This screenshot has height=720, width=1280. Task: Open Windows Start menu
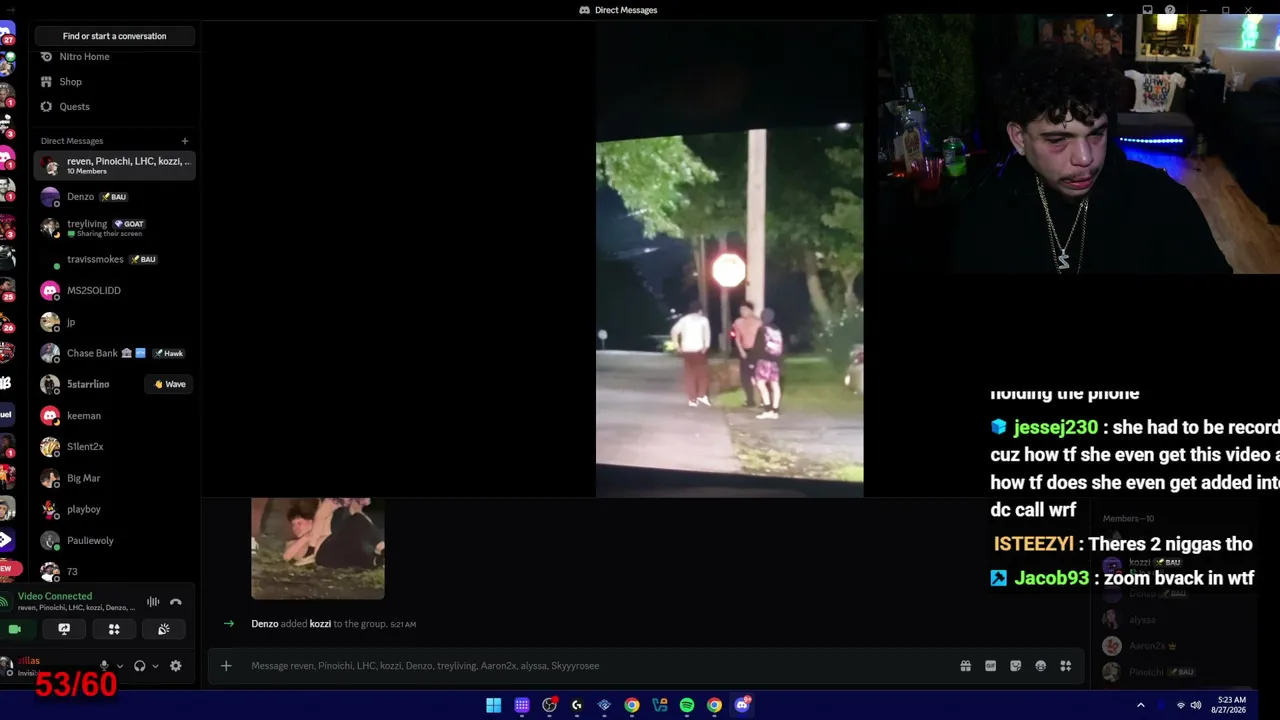tap(494, 705)
